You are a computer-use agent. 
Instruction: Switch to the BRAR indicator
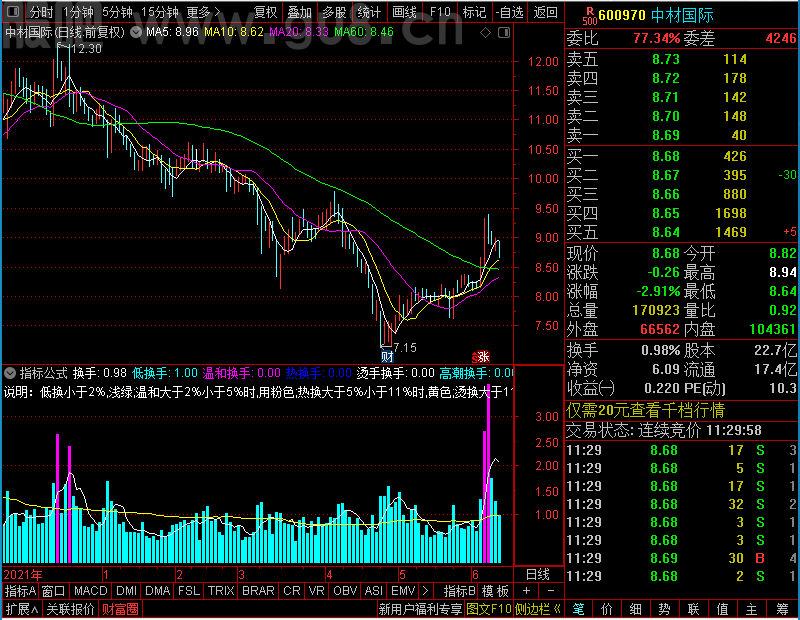coord(258,590)
